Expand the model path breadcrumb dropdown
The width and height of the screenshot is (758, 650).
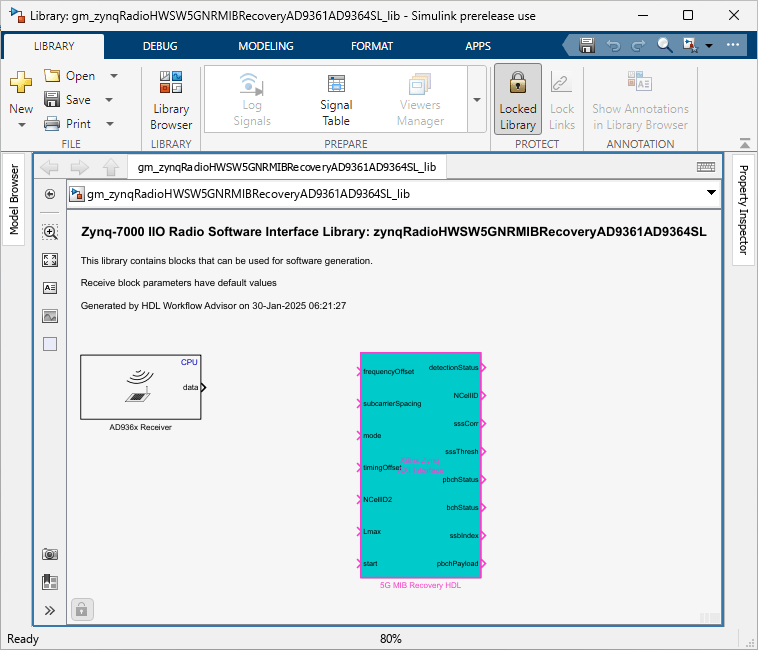pyautogui.click(x=711, y=193)
